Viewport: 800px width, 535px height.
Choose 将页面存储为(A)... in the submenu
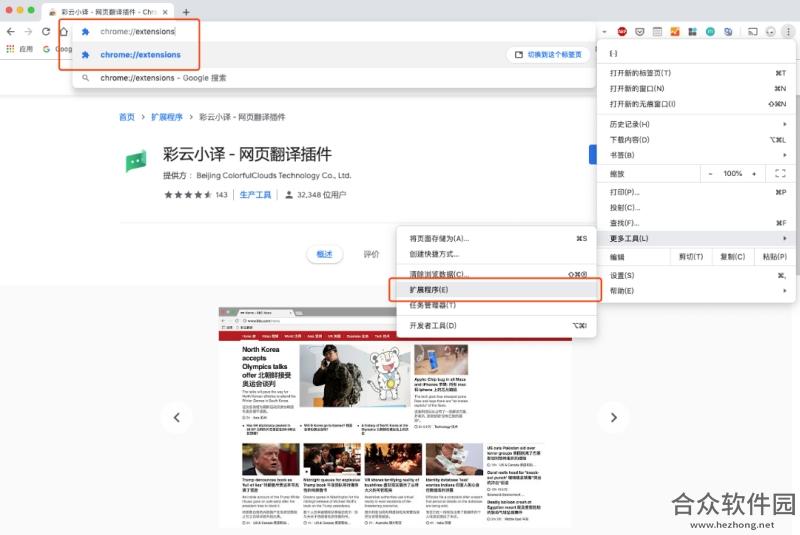496,238
